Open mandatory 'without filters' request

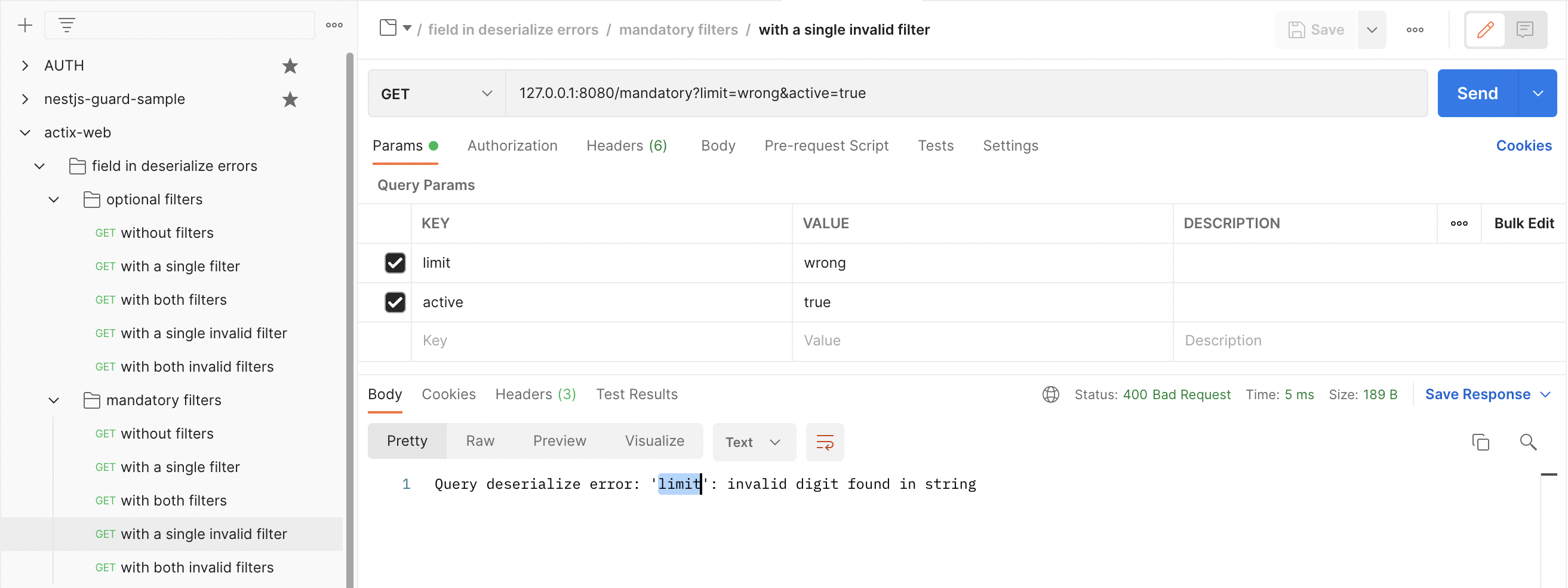[x=167, y=434]
